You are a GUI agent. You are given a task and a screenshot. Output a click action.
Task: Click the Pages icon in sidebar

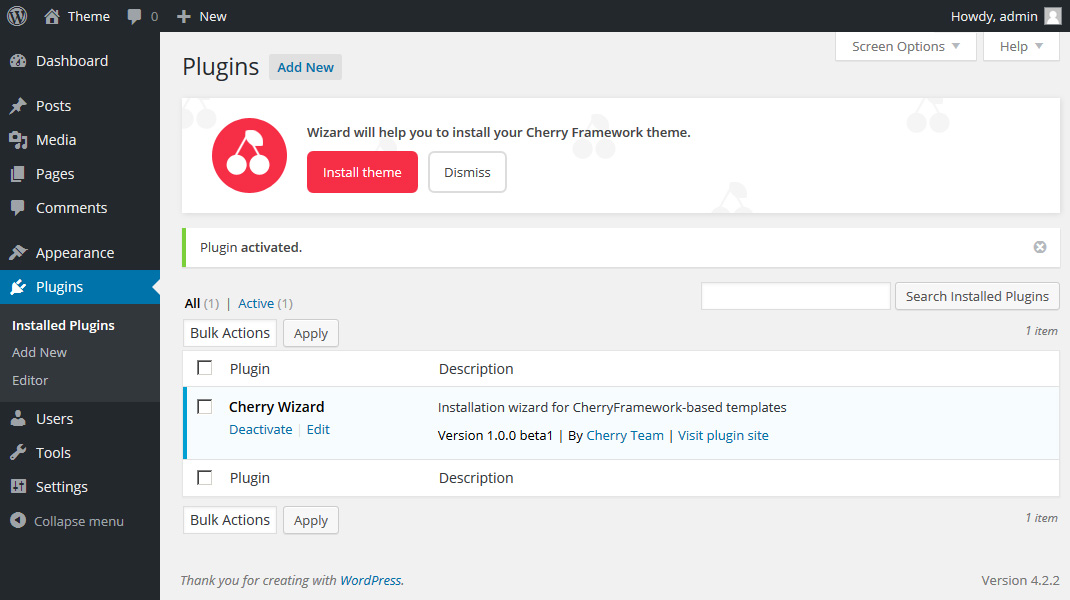18,174
